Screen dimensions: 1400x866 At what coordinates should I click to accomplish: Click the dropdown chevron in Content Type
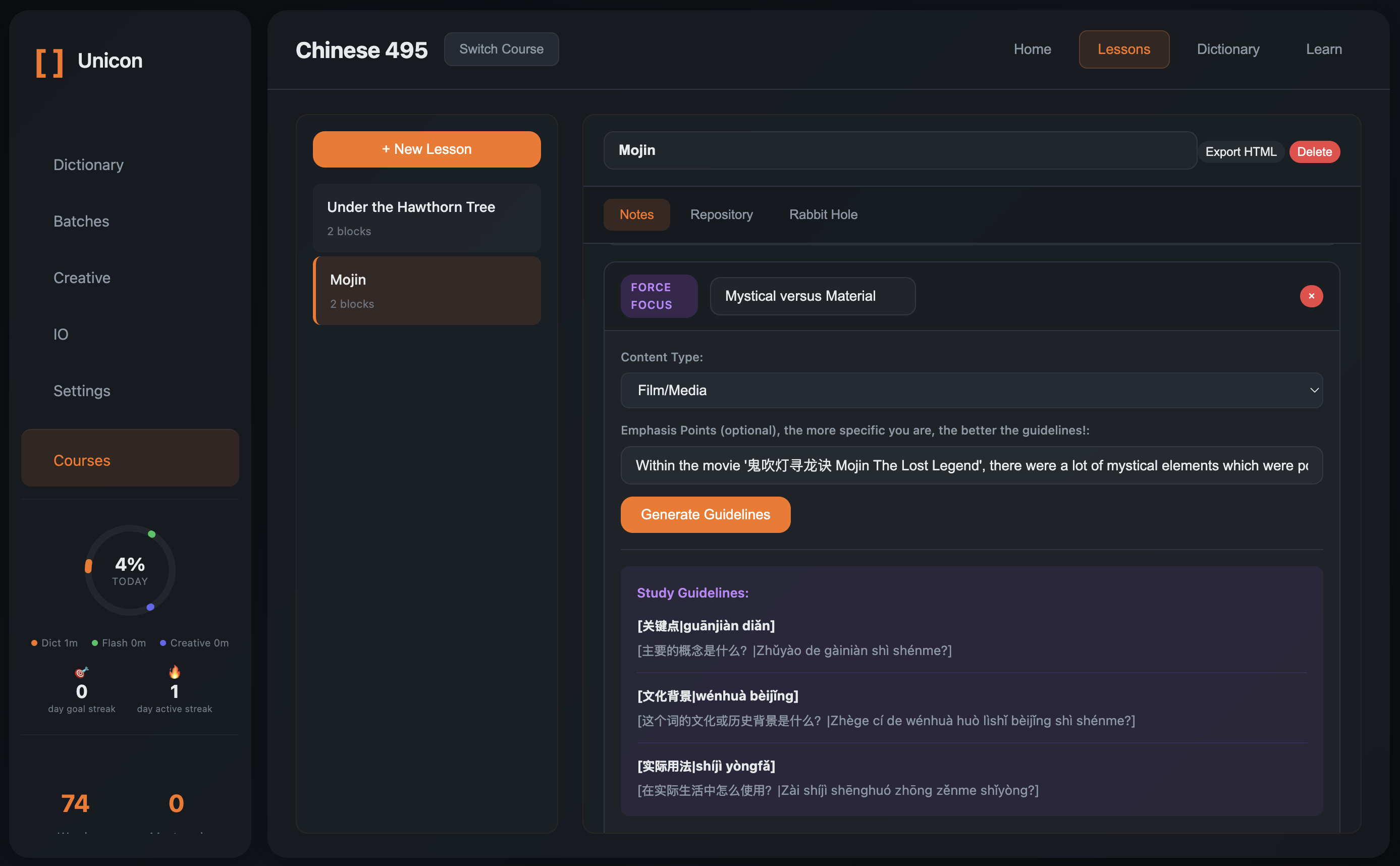pyautogui.click(x=1314, y=390)
